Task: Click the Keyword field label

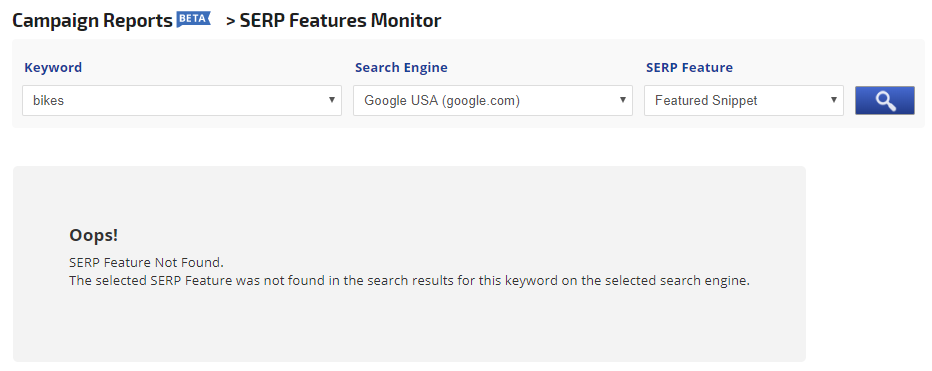Action: (53, 68)
